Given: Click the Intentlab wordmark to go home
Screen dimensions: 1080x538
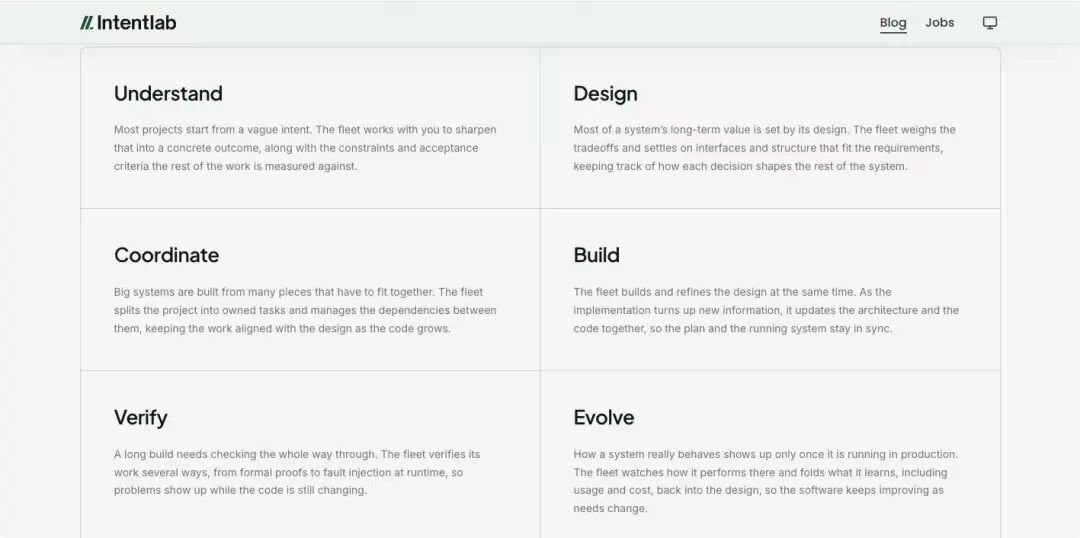Looking at the screenshot, I should click(x=136, y=23).
